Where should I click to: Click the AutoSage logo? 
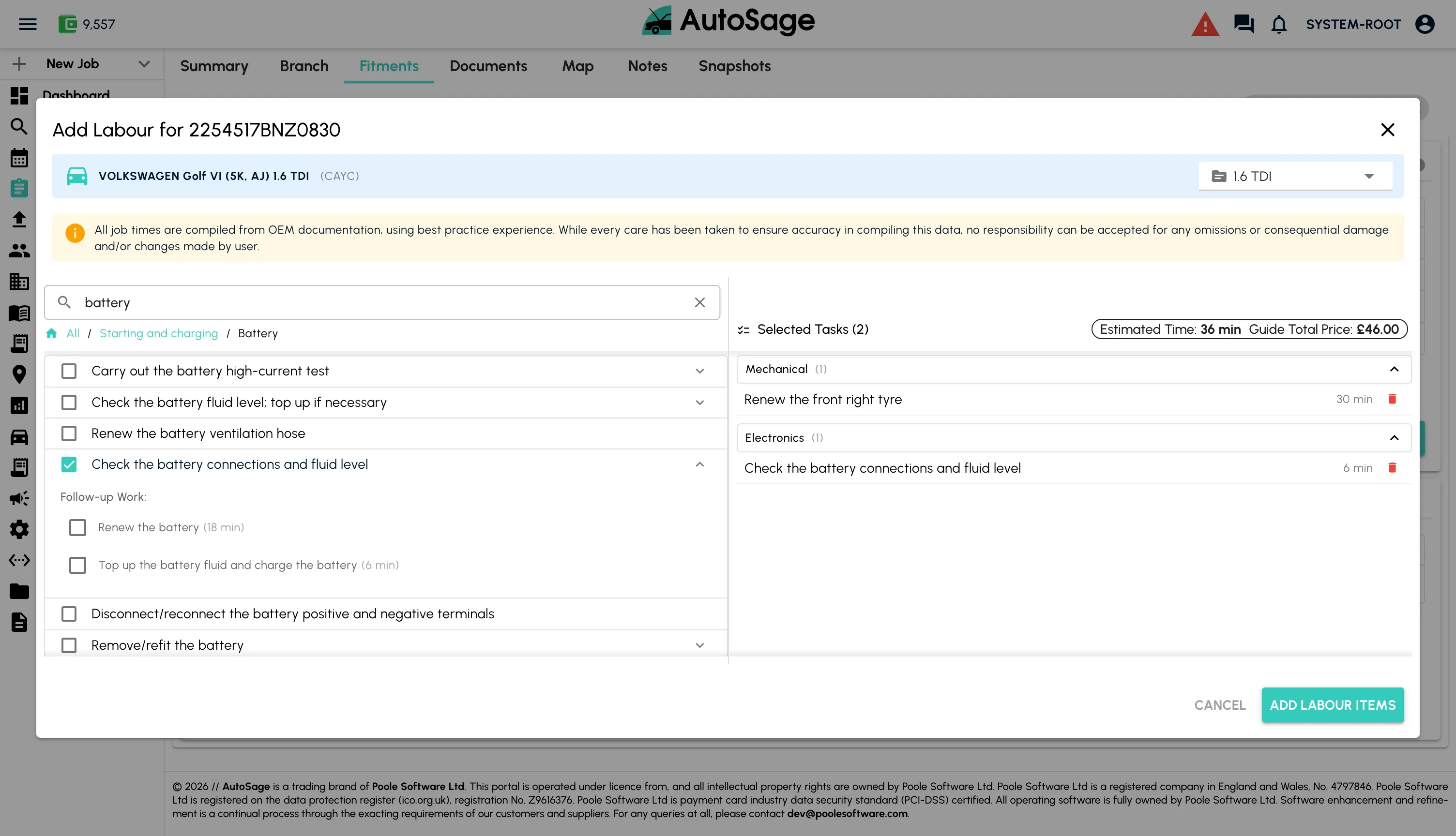[x=728, y=21]
